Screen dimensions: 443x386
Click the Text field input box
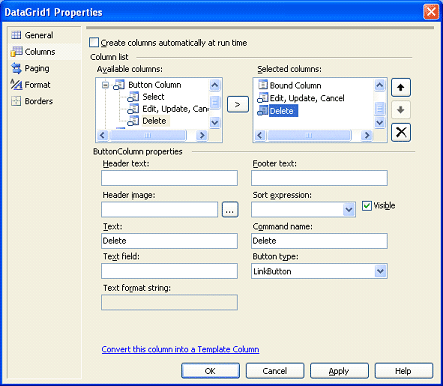169,271
